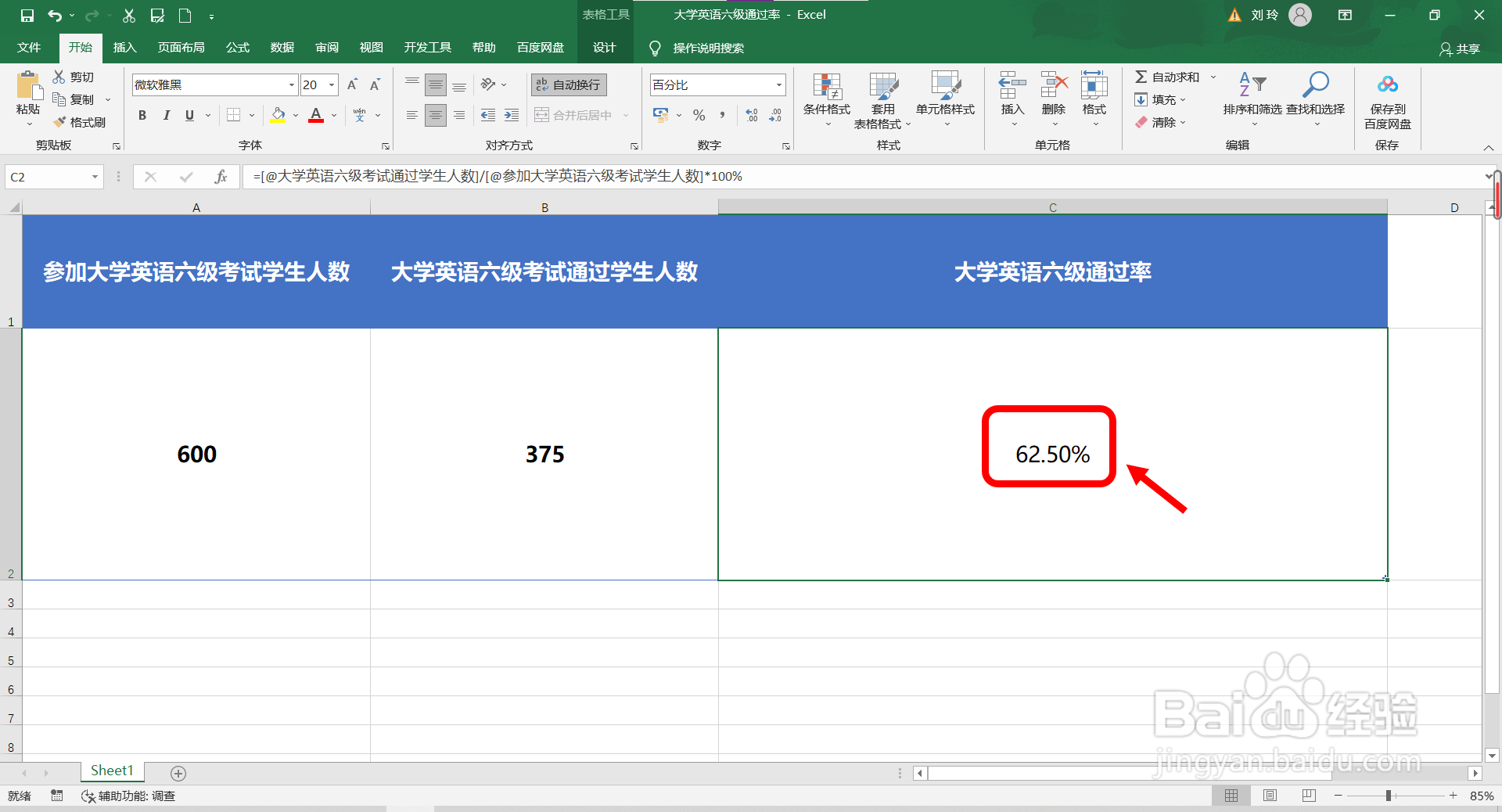Toggle Wrap Text (自动换行)
The width and height of the screenshot is (1502, 812).
(x=569, y=84)
